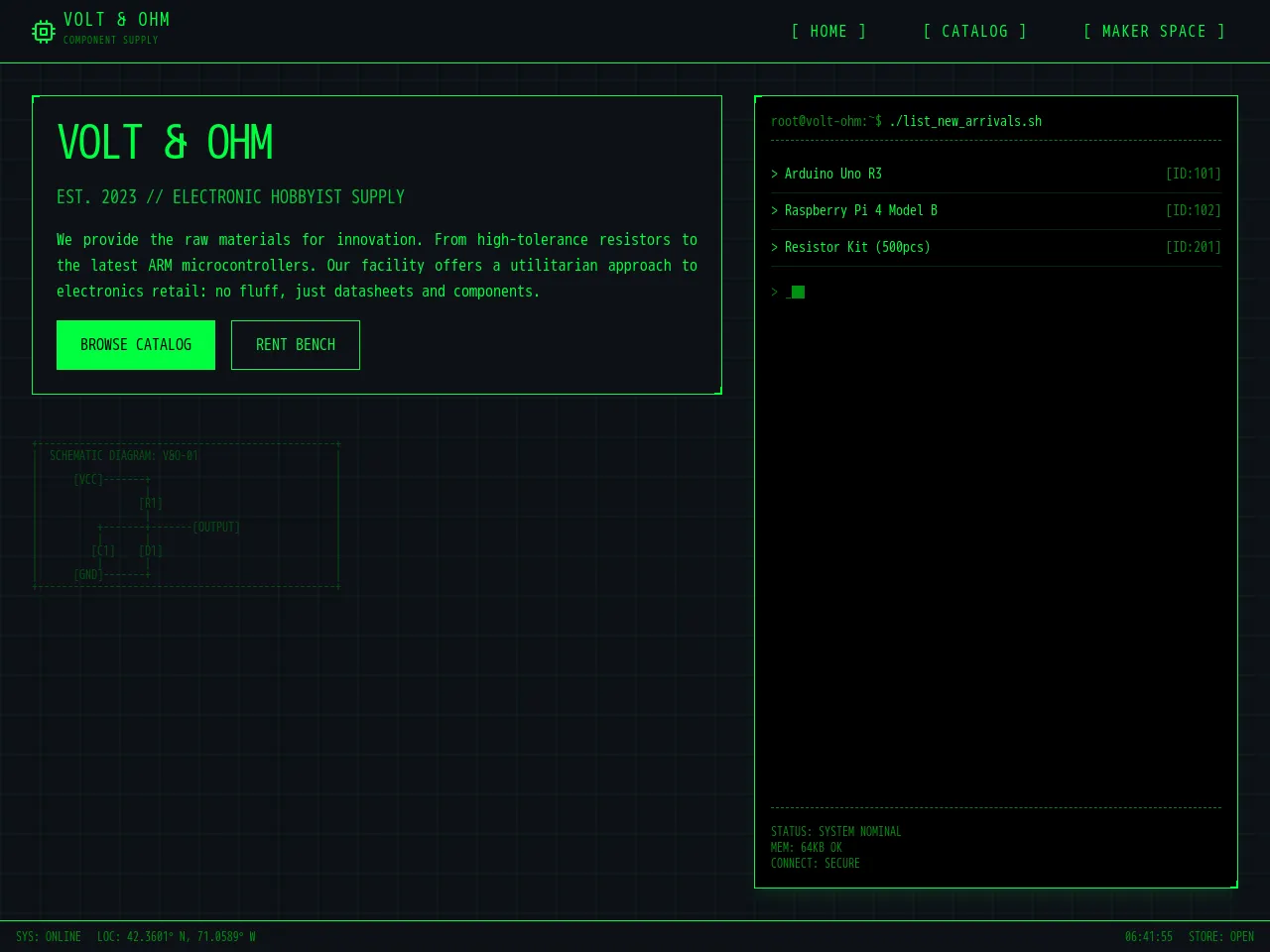Open the HOME nav link
The height and width of the screenshot is (952, 1270).
(x=828, y=32)
